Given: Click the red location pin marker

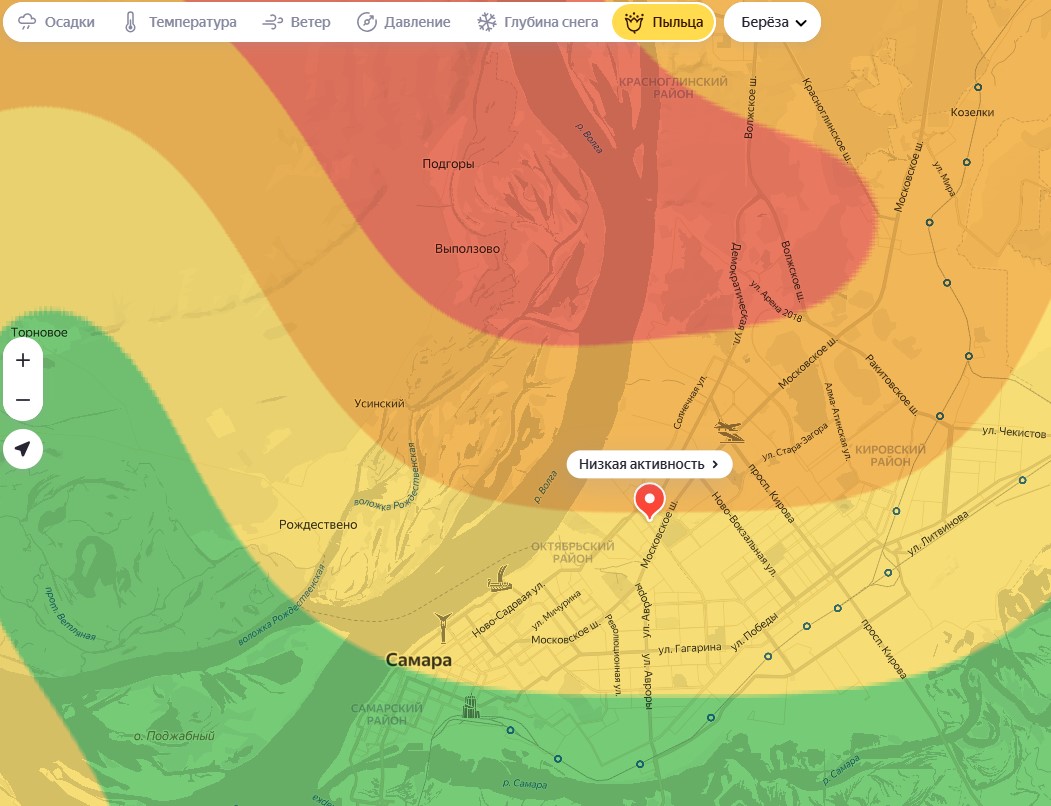Looking at the screenshot, I should (650, 499).
